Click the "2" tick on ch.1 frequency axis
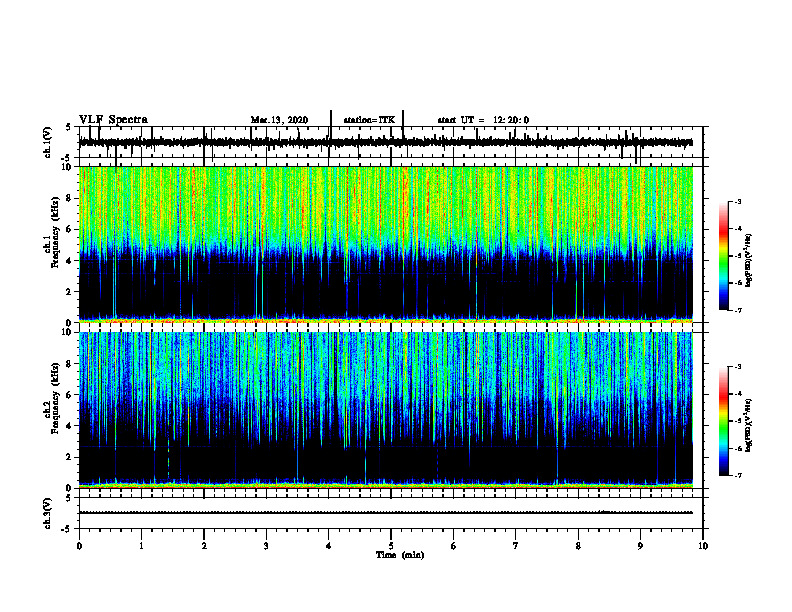The width and height of the screenshot is (792, 612). click(x=69, y=291)
